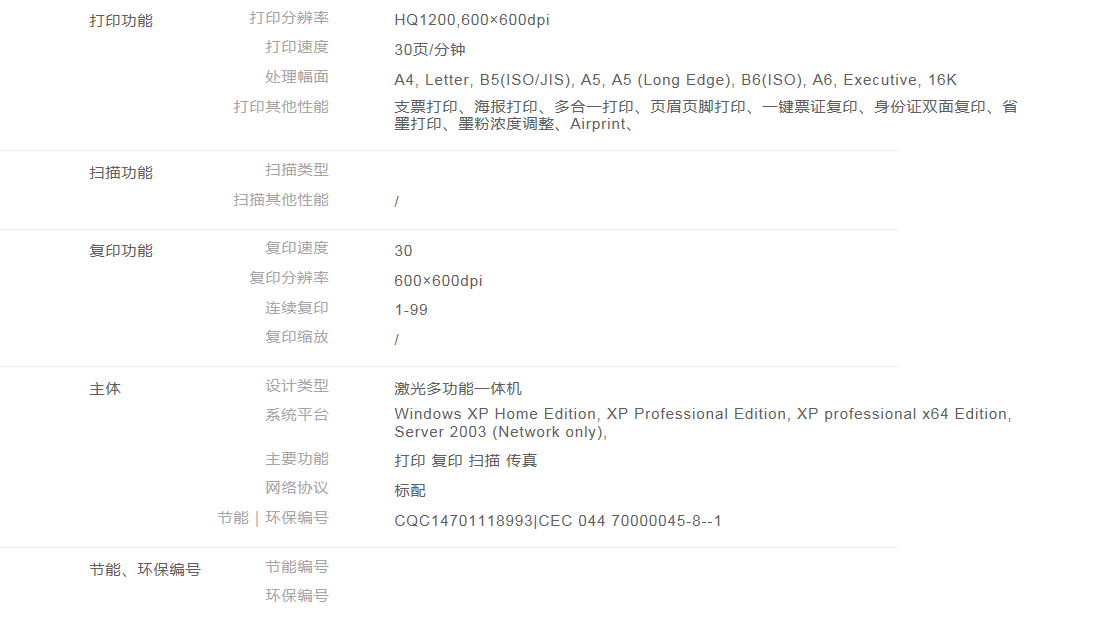Click the 激光多功能一体机 design type value
Screen dimensions: 1100x617
pyautogui.click(x=458, y=389)
